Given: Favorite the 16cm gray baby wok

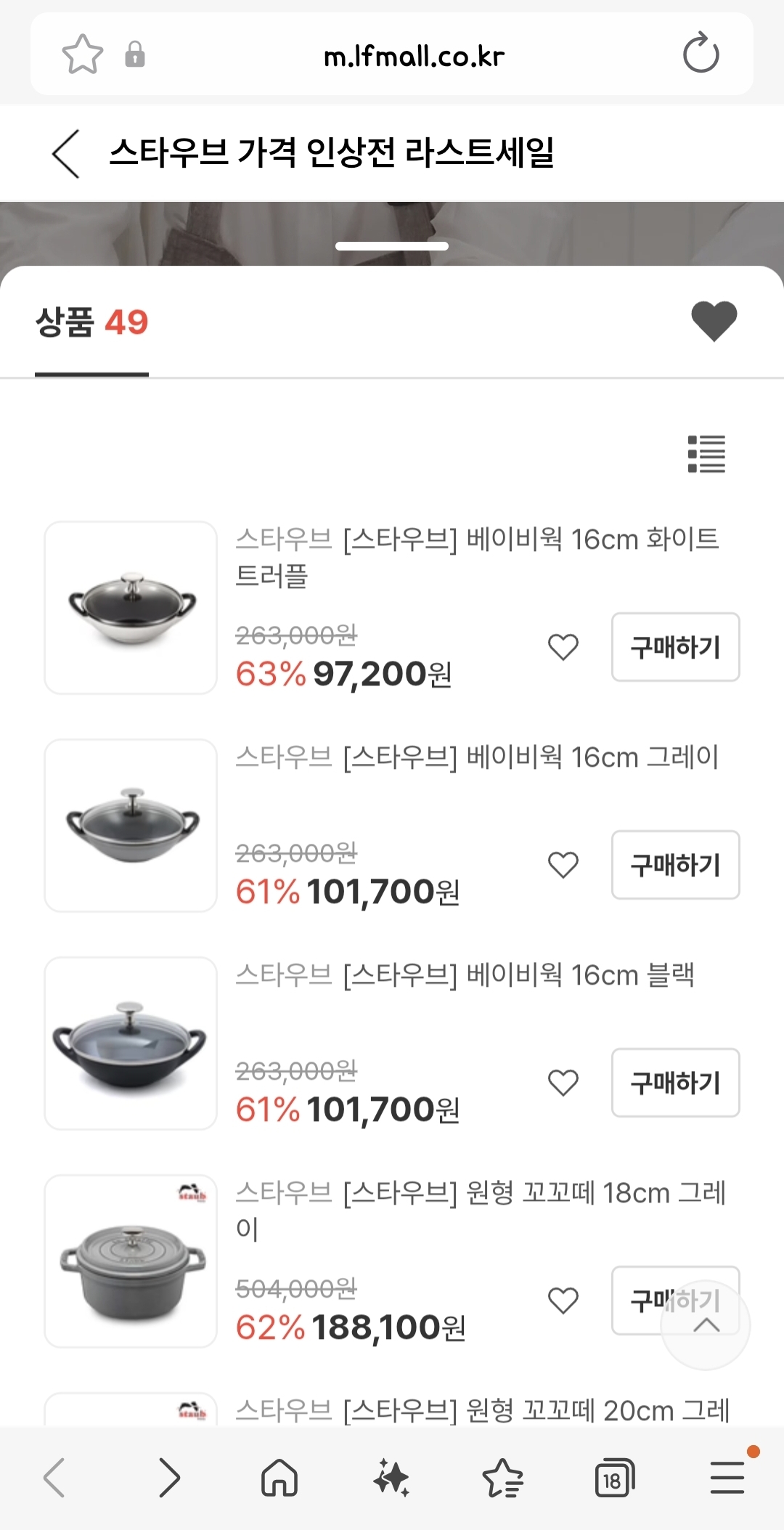Looking at the screenshot, I should (563, 864).
